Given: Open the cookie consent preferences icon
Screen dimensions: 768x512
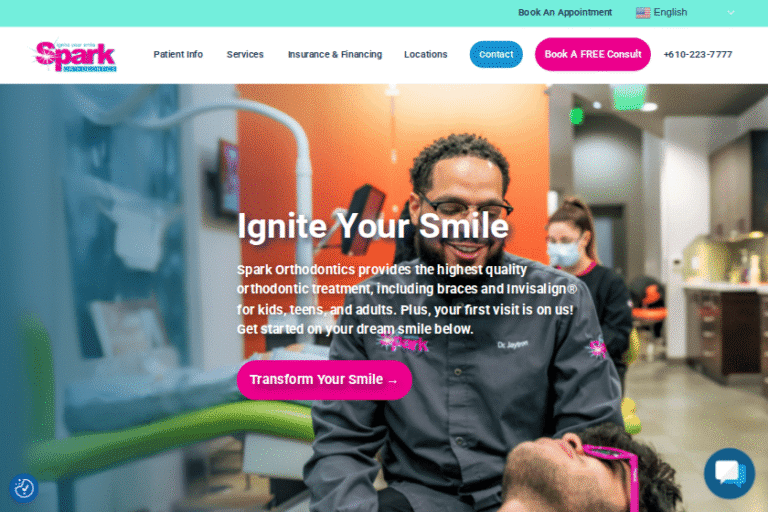Looking at the screenshot, I should tap(24, 488).
